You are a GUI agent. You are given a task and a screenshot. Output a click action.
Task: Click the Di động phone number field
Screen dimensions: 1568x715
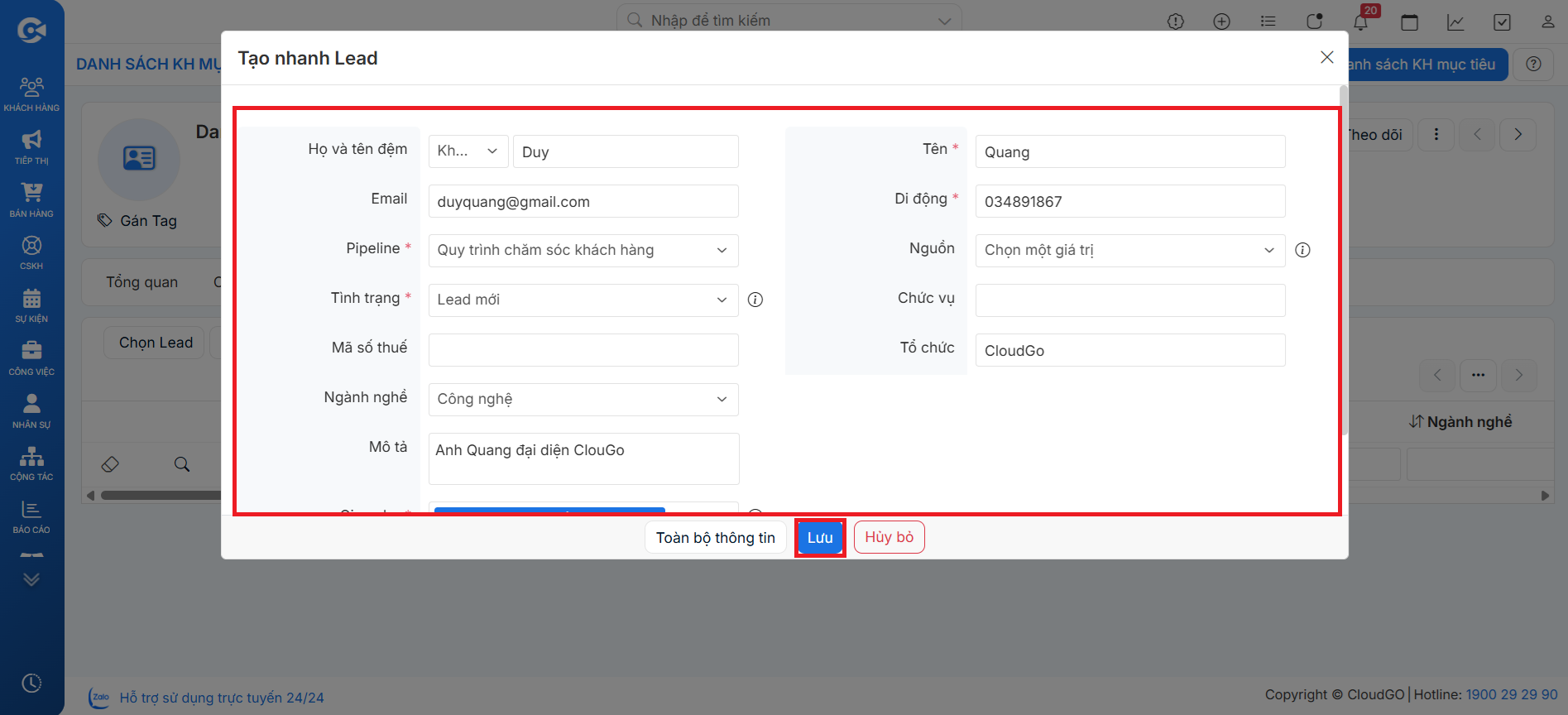1130,201
